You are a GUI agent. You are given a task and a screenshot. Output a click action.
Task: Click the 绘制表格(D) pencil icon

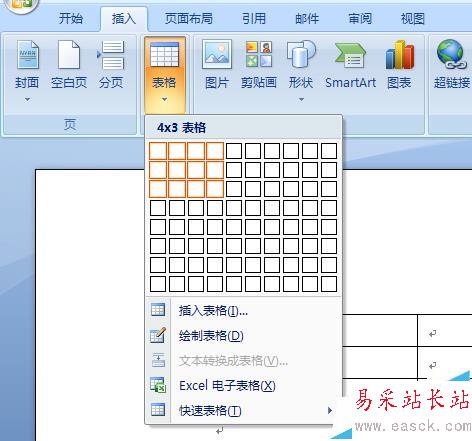[x=158, y=335]
